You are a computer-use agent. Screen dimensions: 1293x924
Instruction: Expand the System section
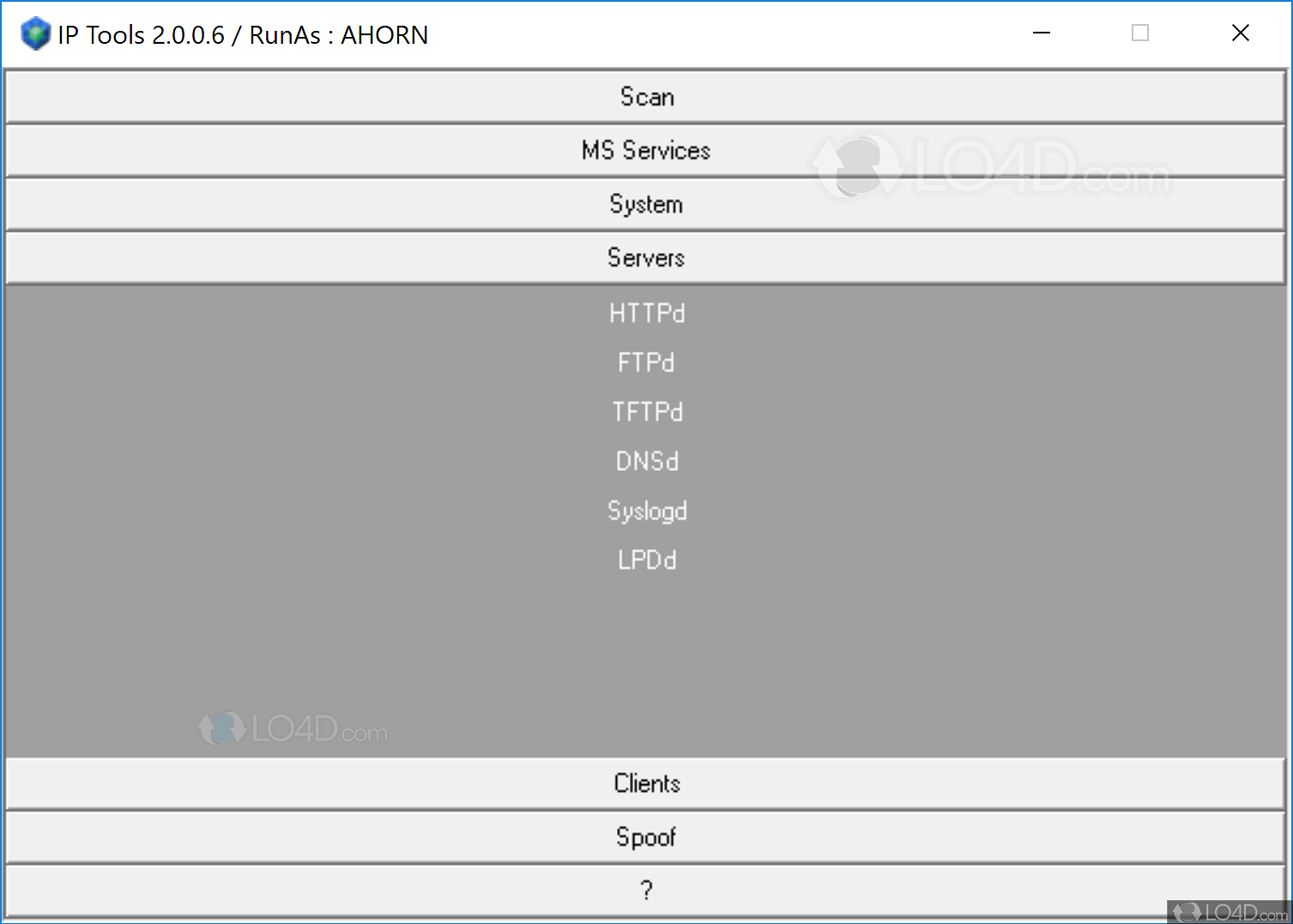[x=645, y=204]
